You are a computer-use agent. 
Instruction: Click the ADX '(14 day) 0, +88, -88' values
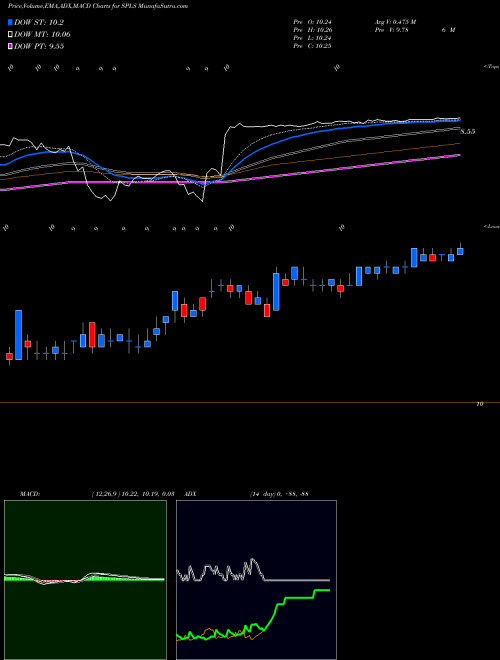coord(279,494)
